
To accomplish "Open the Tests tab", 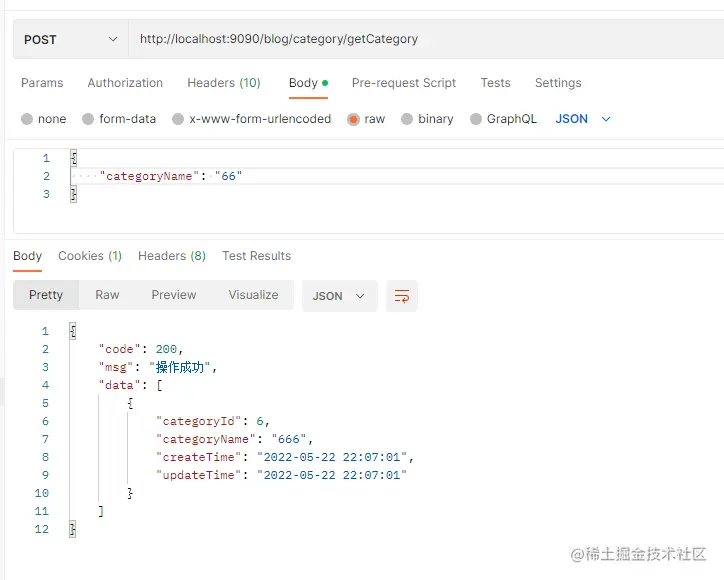I will [495, 83].
